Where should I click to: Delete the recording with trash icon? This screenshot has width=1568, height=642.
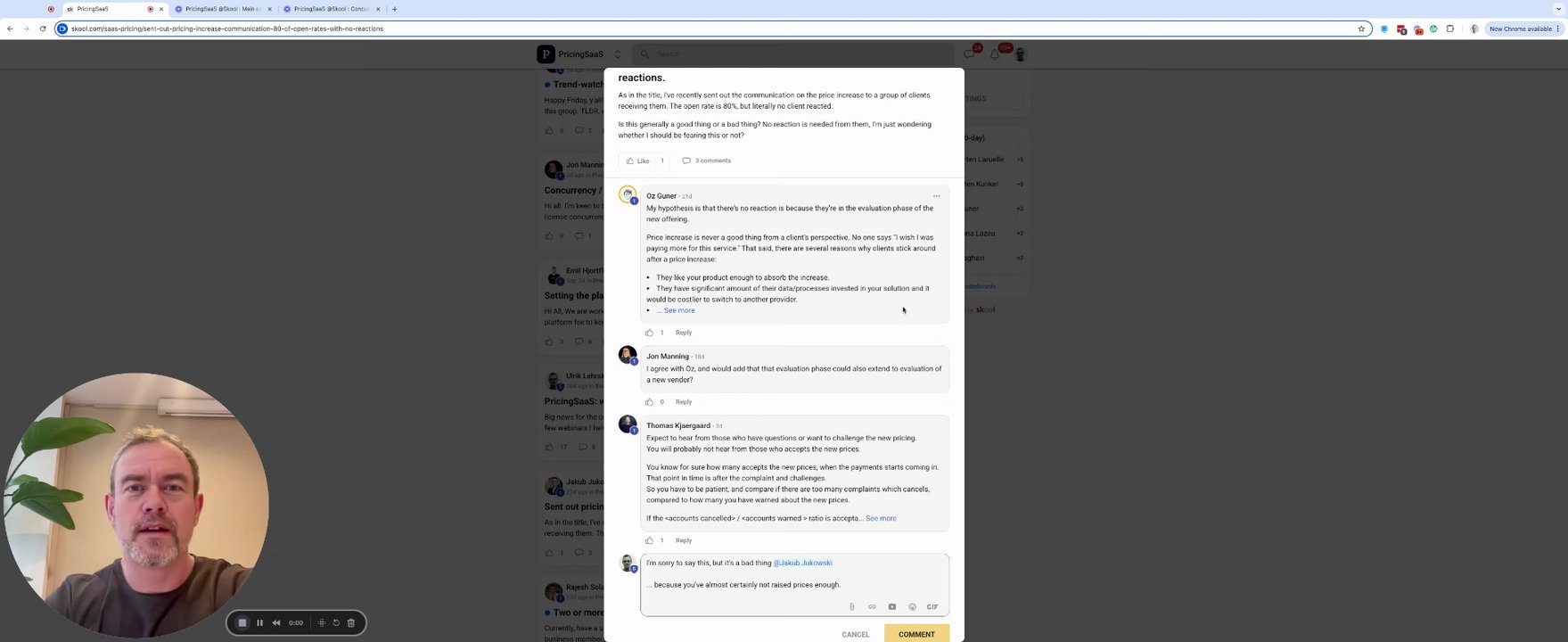[351, 622]
